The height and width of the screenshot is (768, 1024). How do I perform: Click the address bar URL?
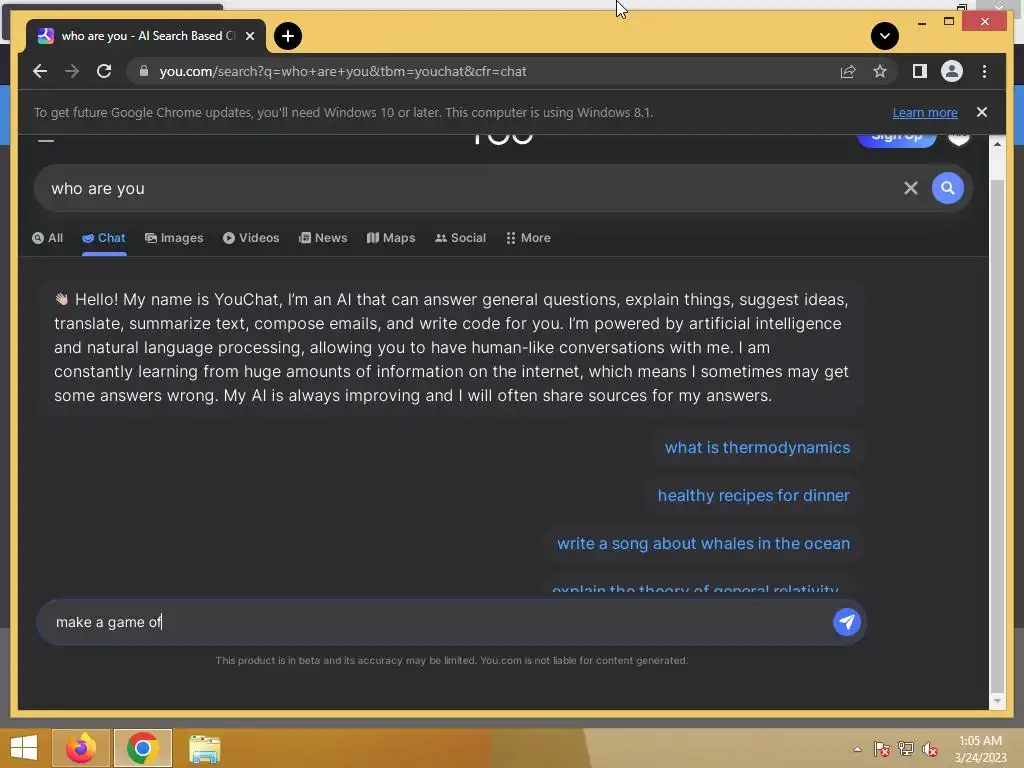343,71
